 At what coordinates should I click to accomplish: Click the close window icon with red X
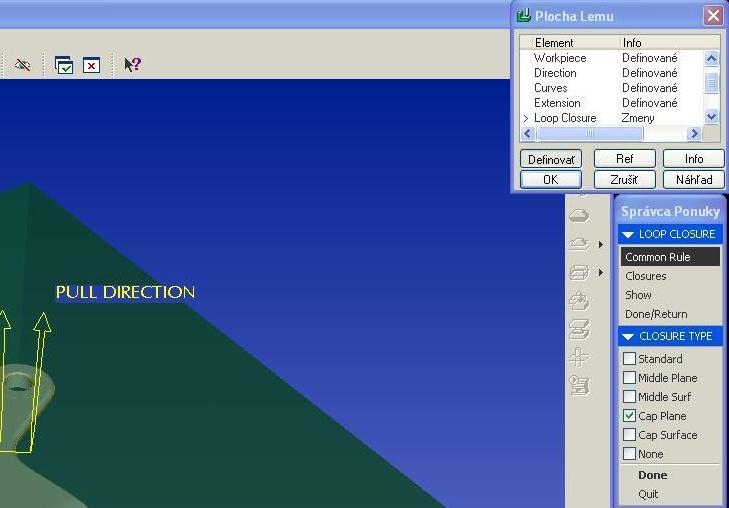[91, 65]
